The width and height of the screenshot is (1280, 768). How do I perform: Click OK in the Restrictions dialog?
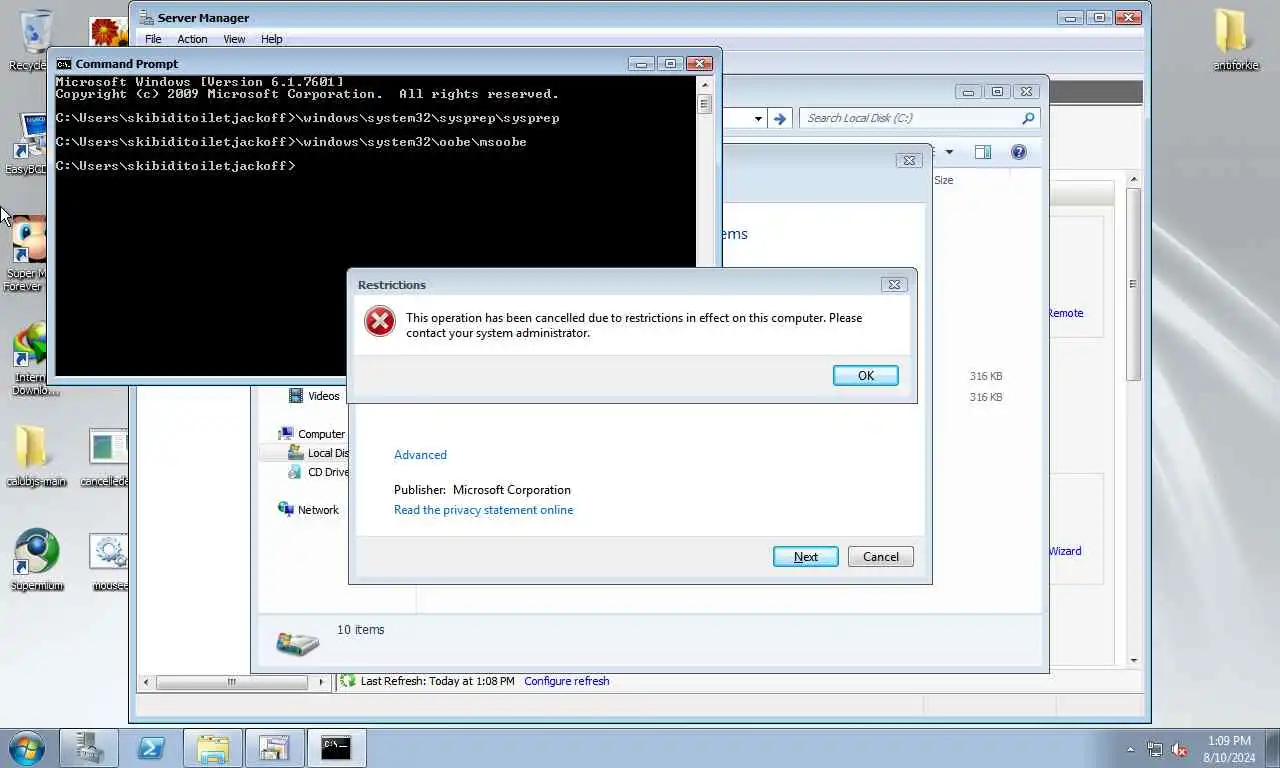click(x=865, y=375)
